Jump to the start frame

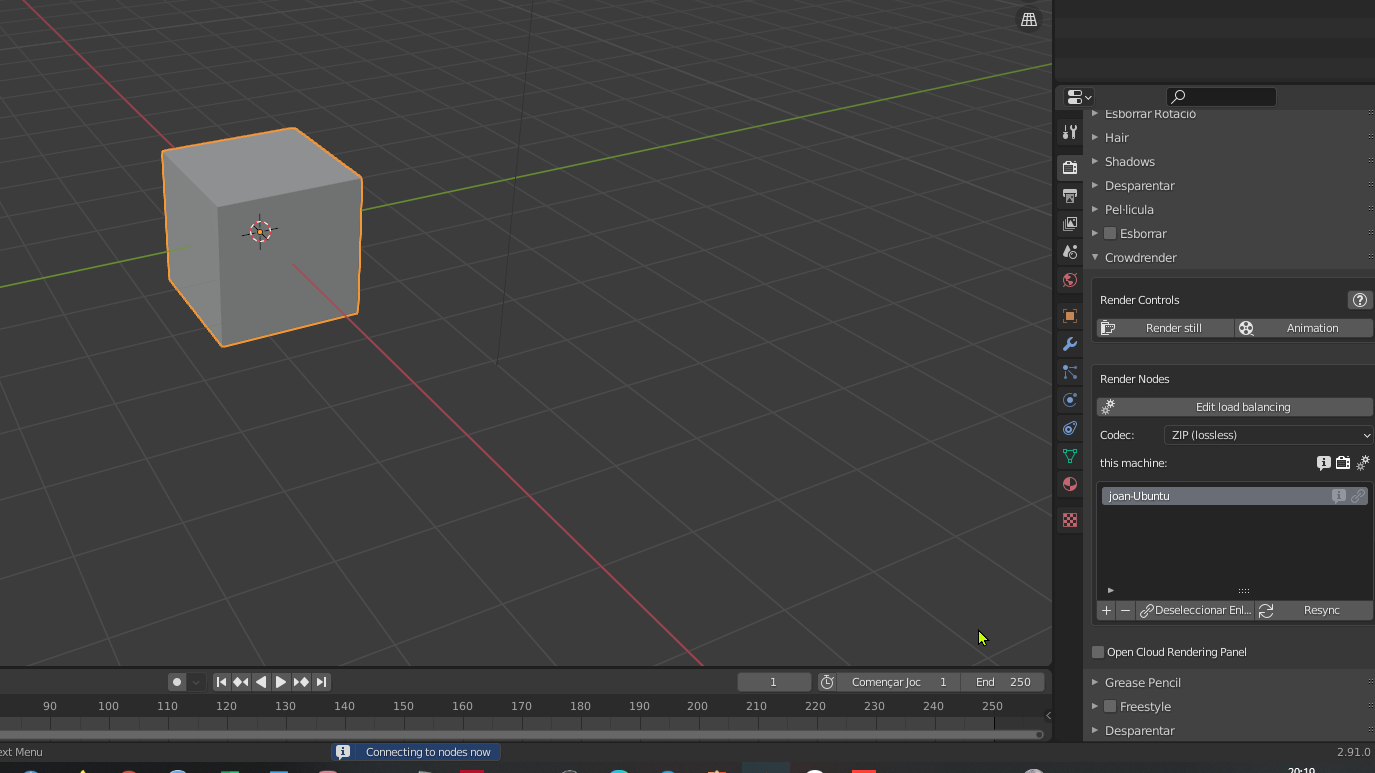(222, 682)
